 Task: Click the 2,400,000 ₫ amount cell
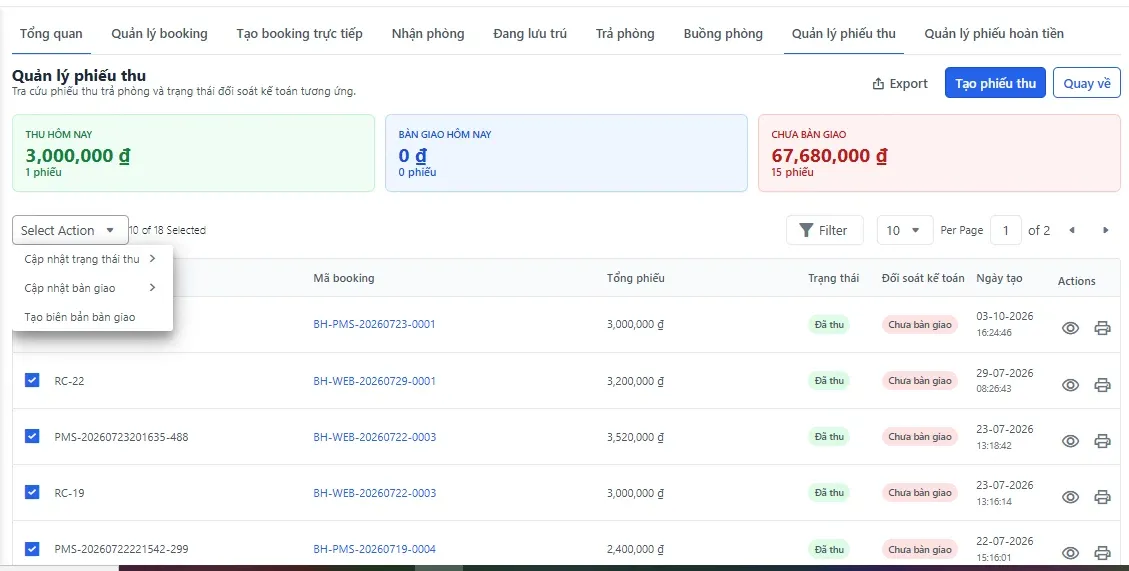click(x=635, y=549)
